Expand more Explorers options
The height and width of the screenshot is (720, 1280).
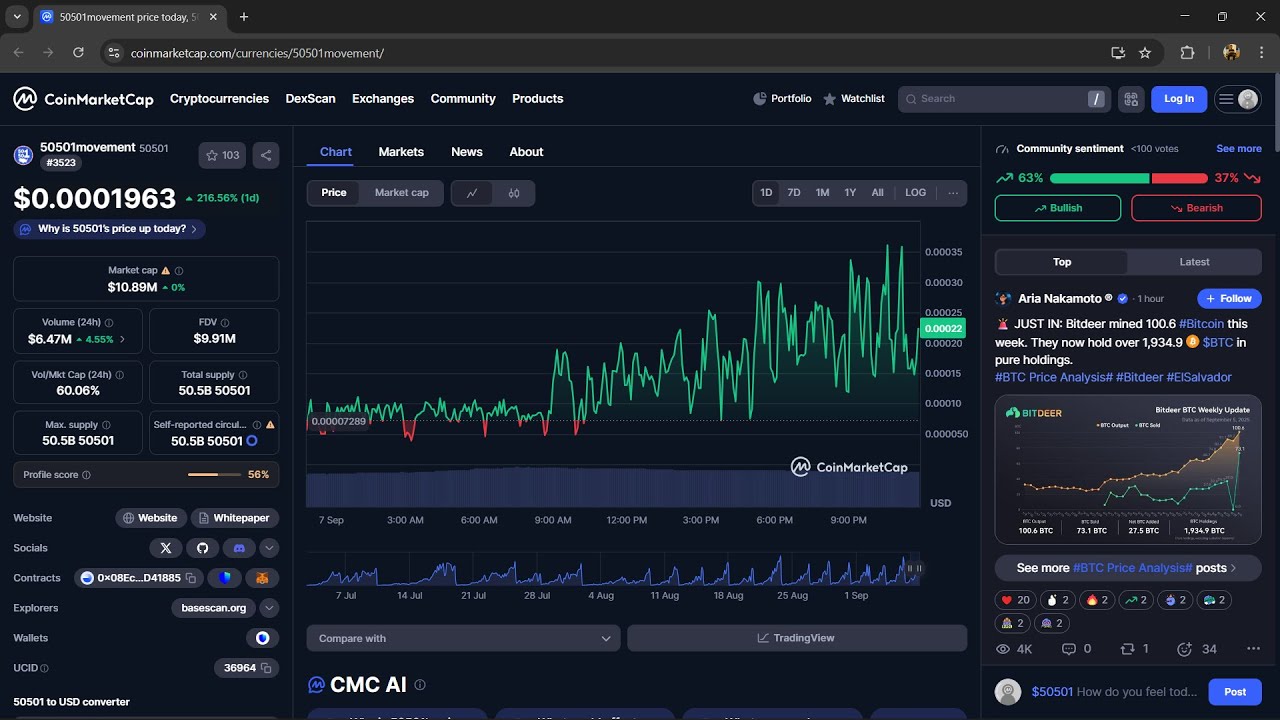click(x=269, y=608)
